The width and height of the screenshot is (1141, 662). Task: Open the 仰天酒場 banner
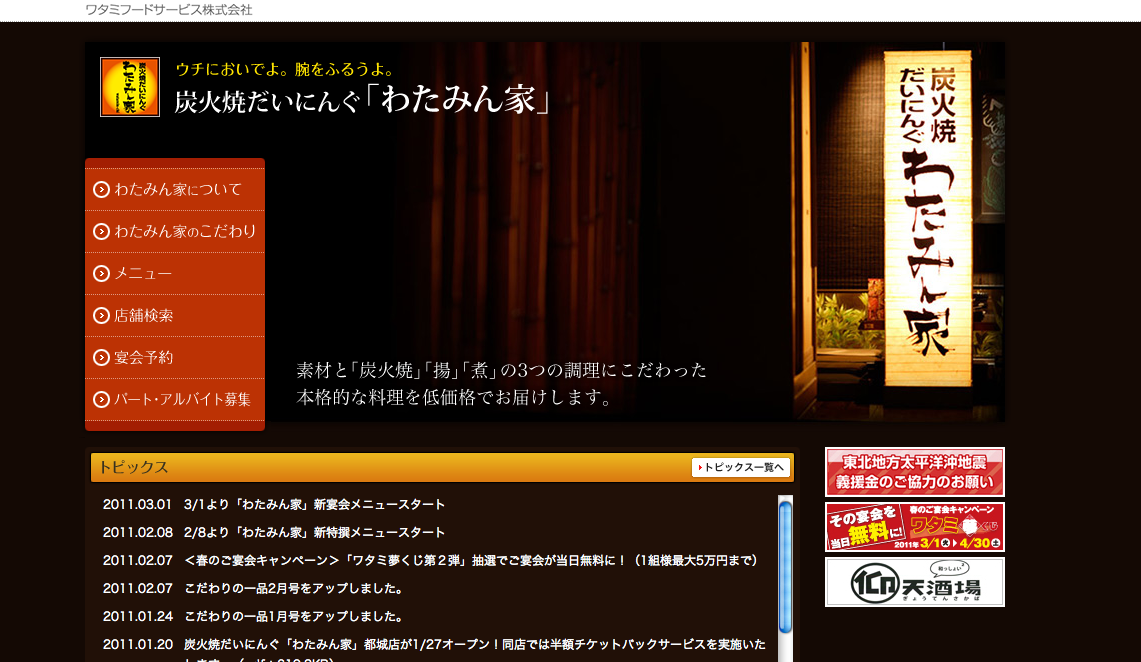point(915,582)
